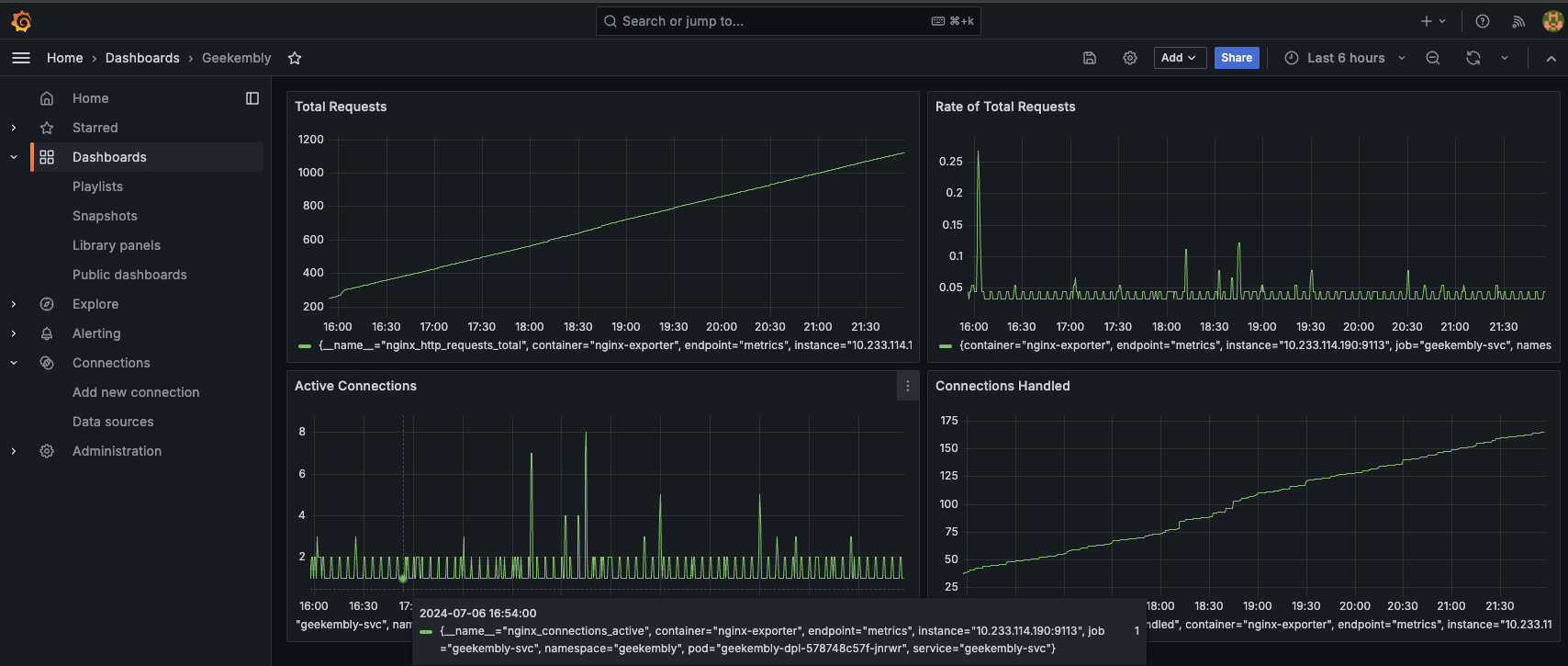The height and width of the screenshot is (666, 1568).
Task: Open the news RSS feed icon
Action: click(x=1518, y=21)
